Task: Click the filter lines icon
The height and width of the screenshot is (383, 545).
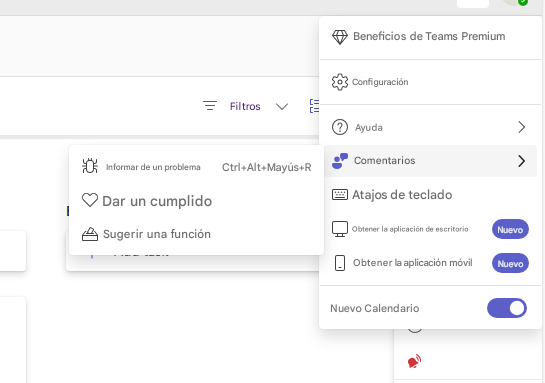Action: tap(210, 106)
